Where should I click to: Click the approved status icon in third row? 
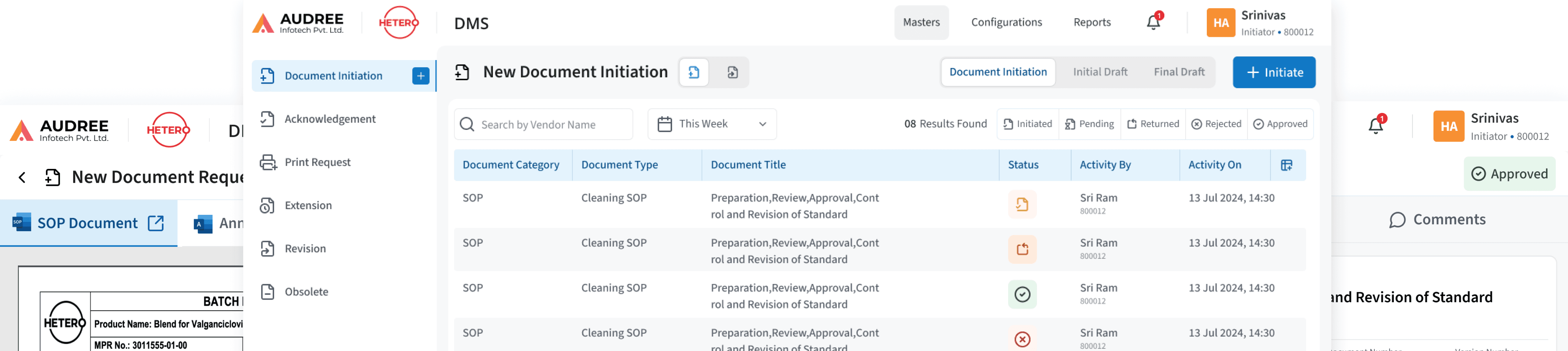pyautogui.click(x=1022, y=294)
